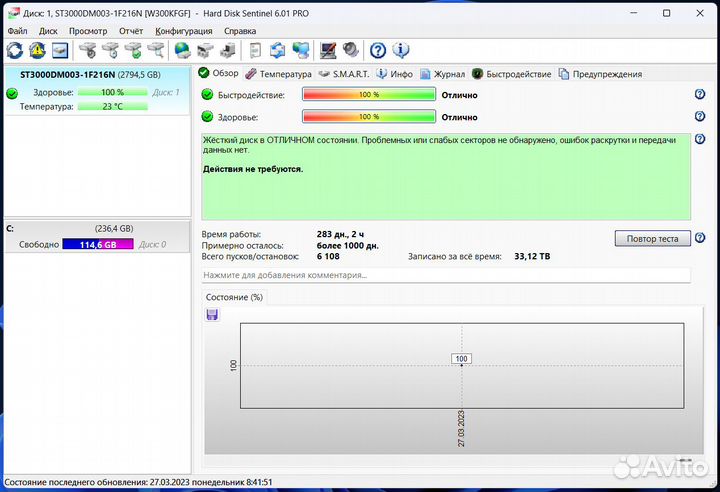Click the blue refresh arrows toolbar icon
This screenshot has height=492, width=720.
click(15, 50)
